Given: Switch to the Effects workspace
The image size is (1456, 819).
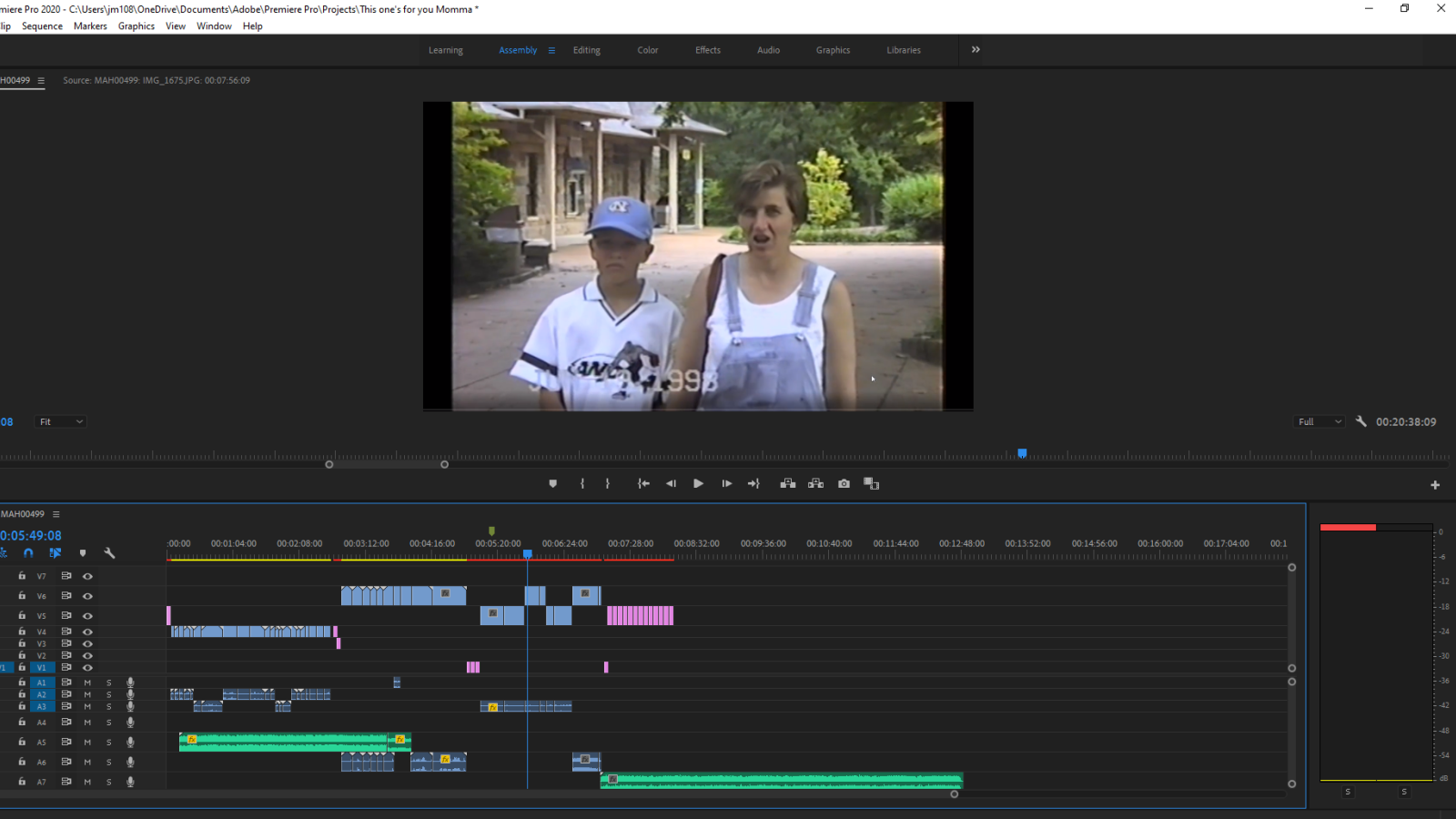Looking at the screenshot, I should click(708, 50).
